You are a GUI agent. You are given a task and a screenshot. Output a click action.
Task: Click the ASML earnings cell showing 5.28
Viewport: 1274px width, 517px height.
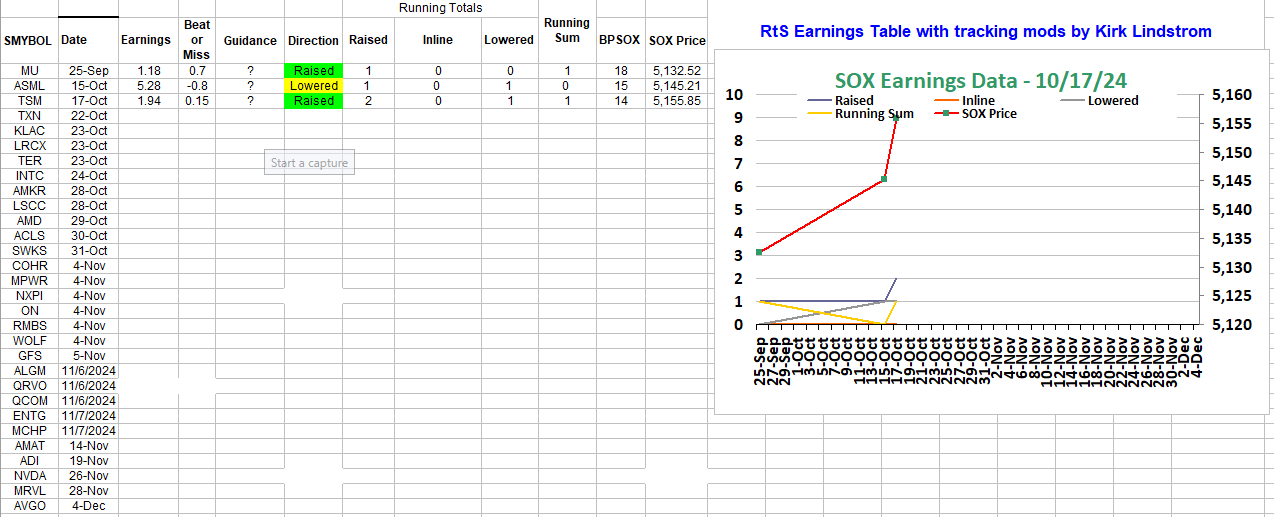[147, 86]
